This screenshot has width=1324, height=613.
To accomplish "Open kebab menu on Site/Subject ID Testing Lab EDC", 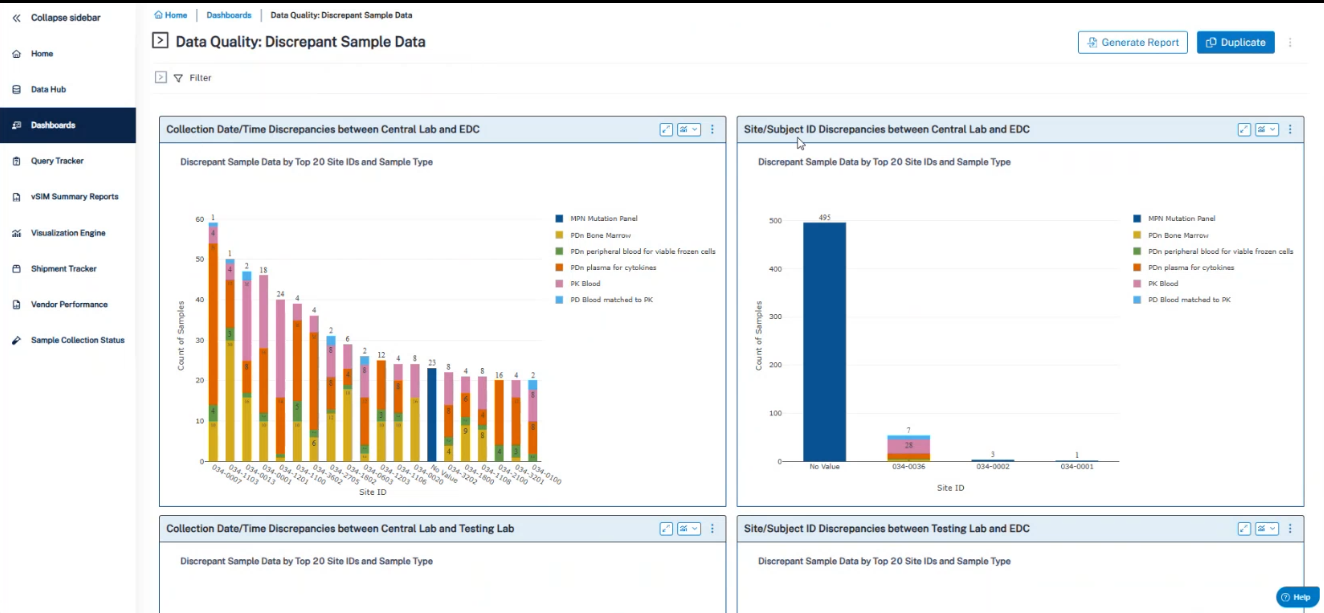I will [1290, 528].
